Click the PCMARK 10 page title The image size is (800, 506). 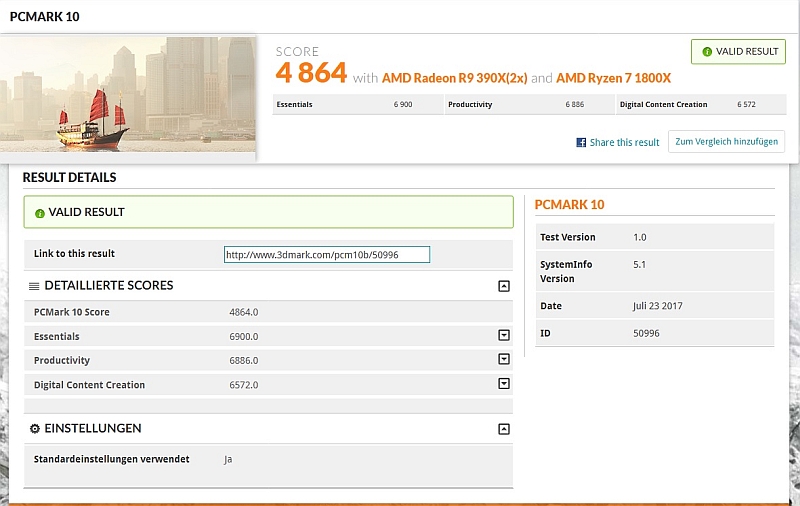click(x=44, y=17)
